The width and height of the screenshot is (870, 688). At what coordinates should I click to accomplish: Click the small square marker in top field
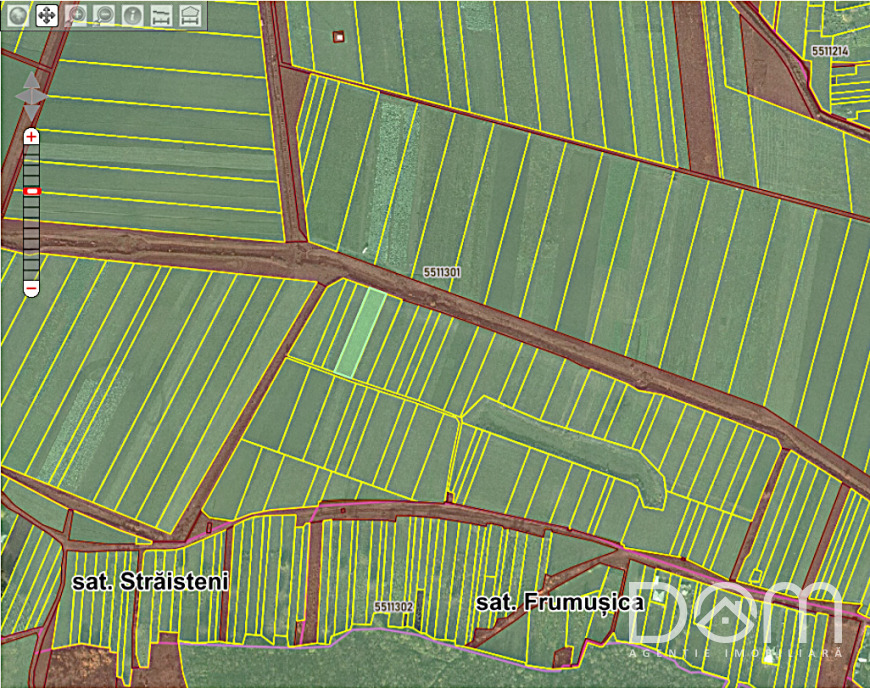coord(339,37)
